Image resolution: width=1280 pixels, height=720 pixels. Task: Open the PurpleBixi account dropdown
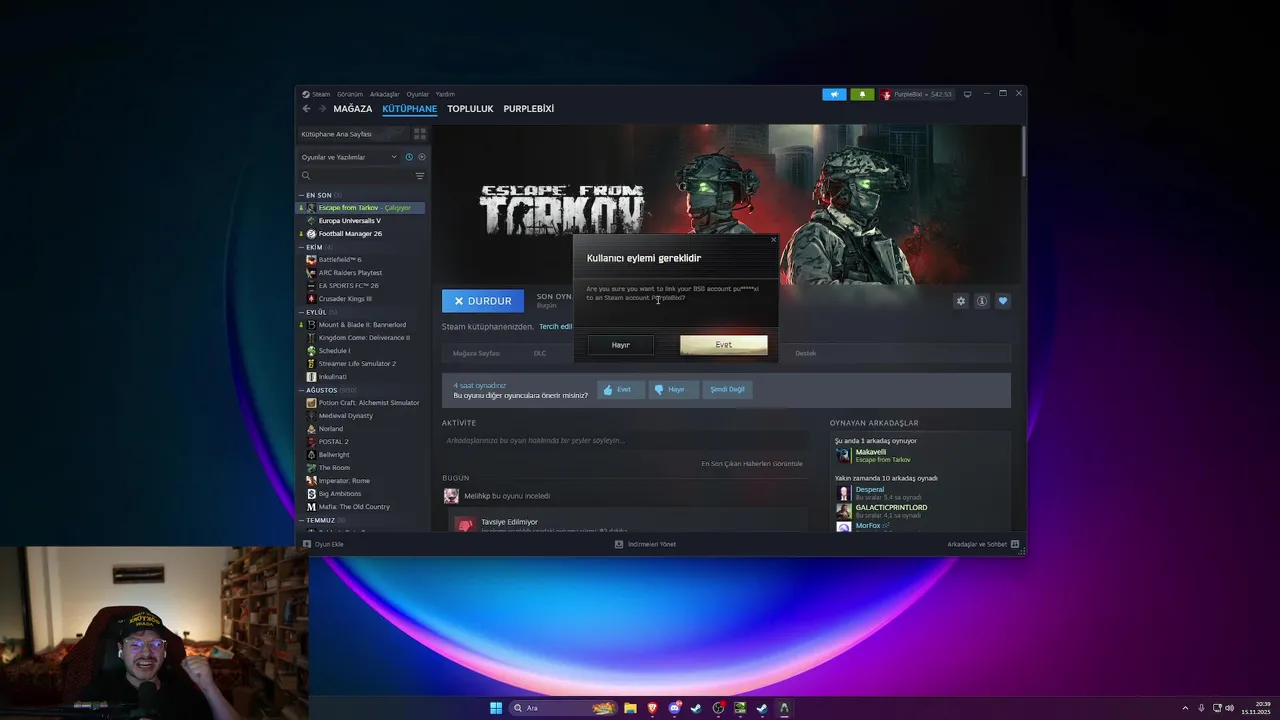916,94
